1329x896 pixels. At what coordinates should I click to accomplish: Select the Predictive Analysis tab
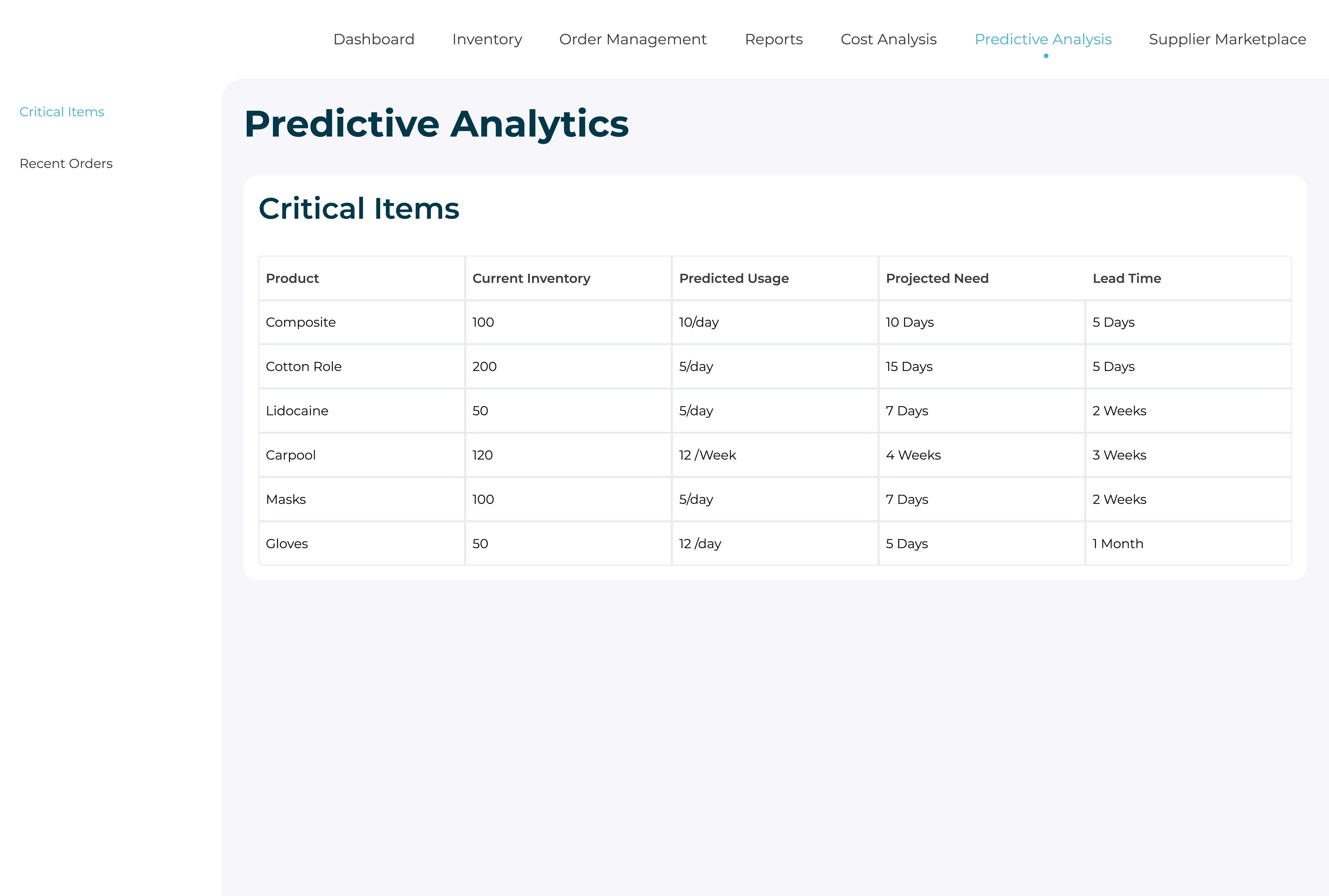1043,39
